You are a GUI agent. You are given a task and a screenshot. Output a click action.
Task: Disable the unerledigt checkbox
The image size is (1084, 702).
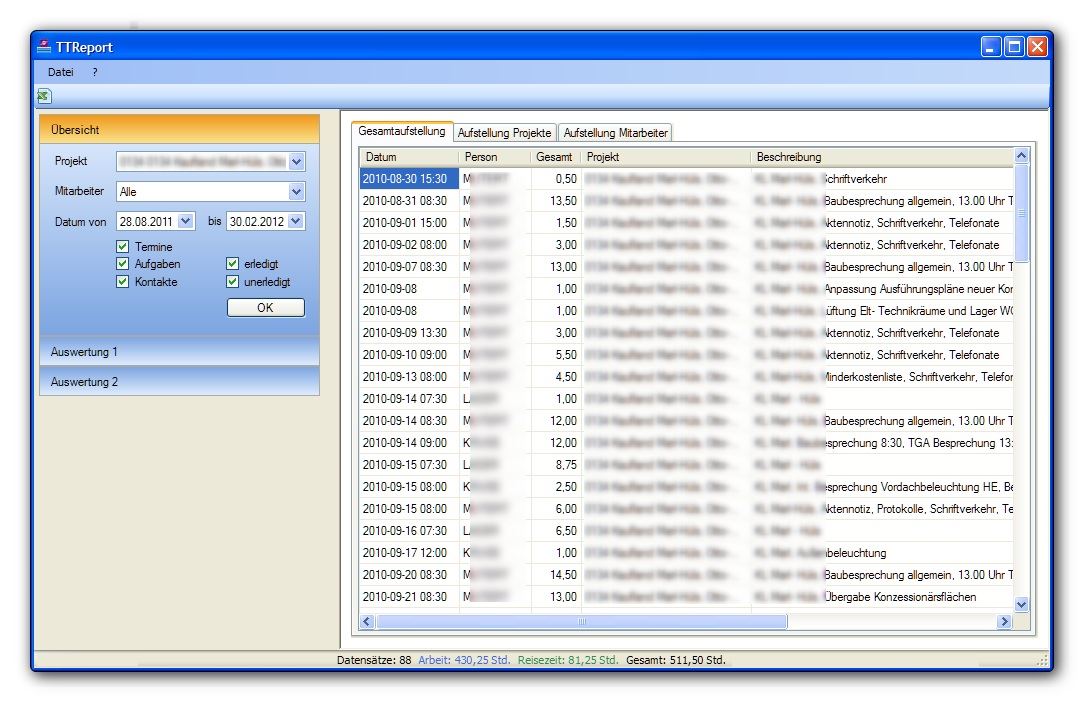233,282
